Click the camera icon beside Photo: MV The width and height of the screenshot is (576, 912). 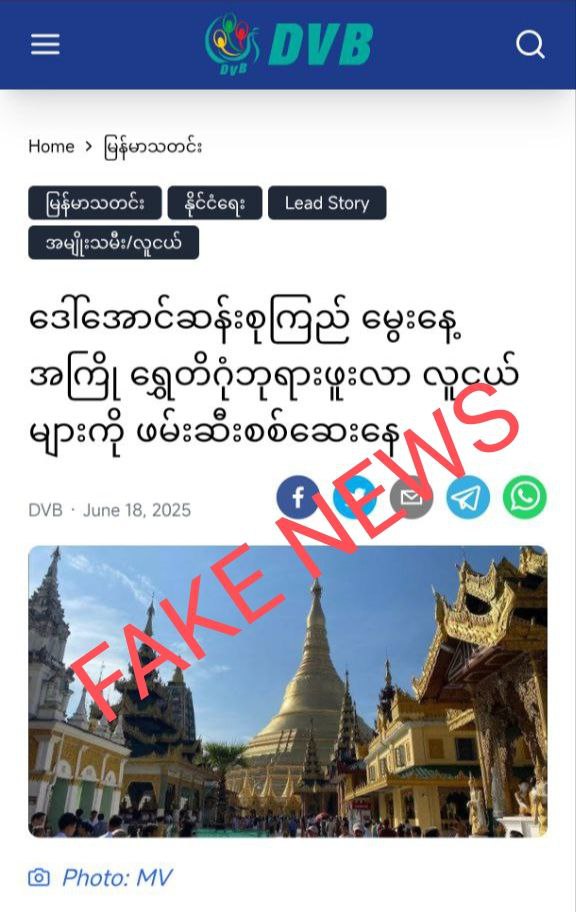[x=39, y=877]
